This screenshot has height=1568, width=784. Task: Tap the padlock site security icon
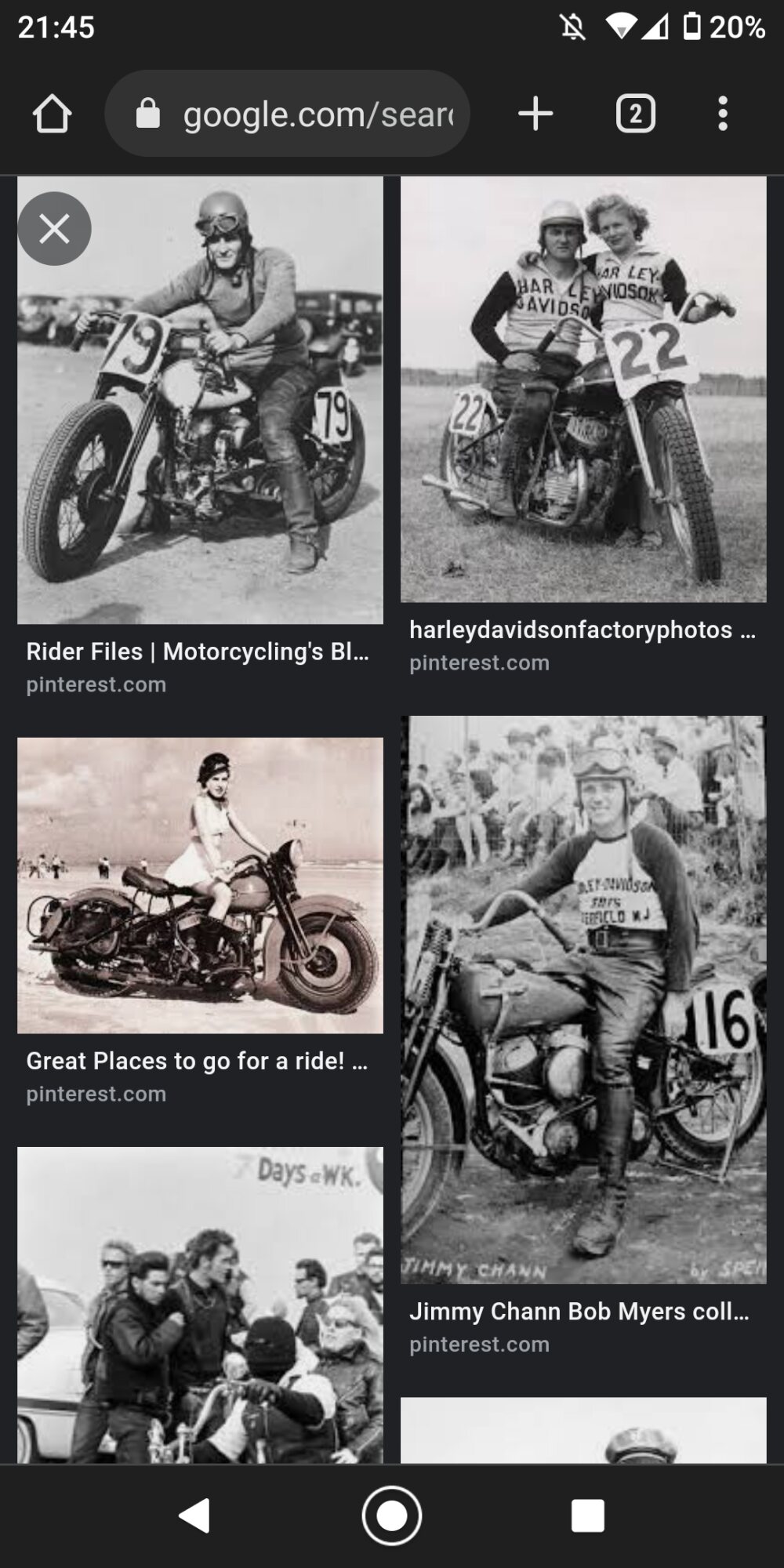pyautogui.click(x=148, y=114)
